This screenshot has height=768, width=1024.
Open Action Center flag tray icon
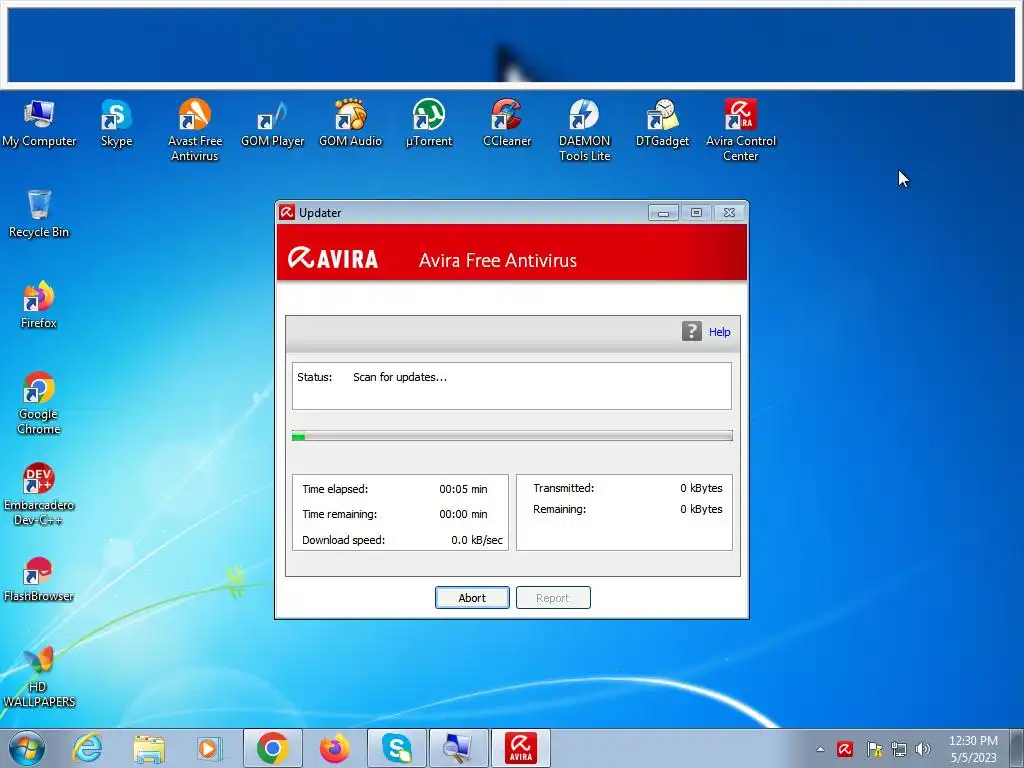(874, 749)
